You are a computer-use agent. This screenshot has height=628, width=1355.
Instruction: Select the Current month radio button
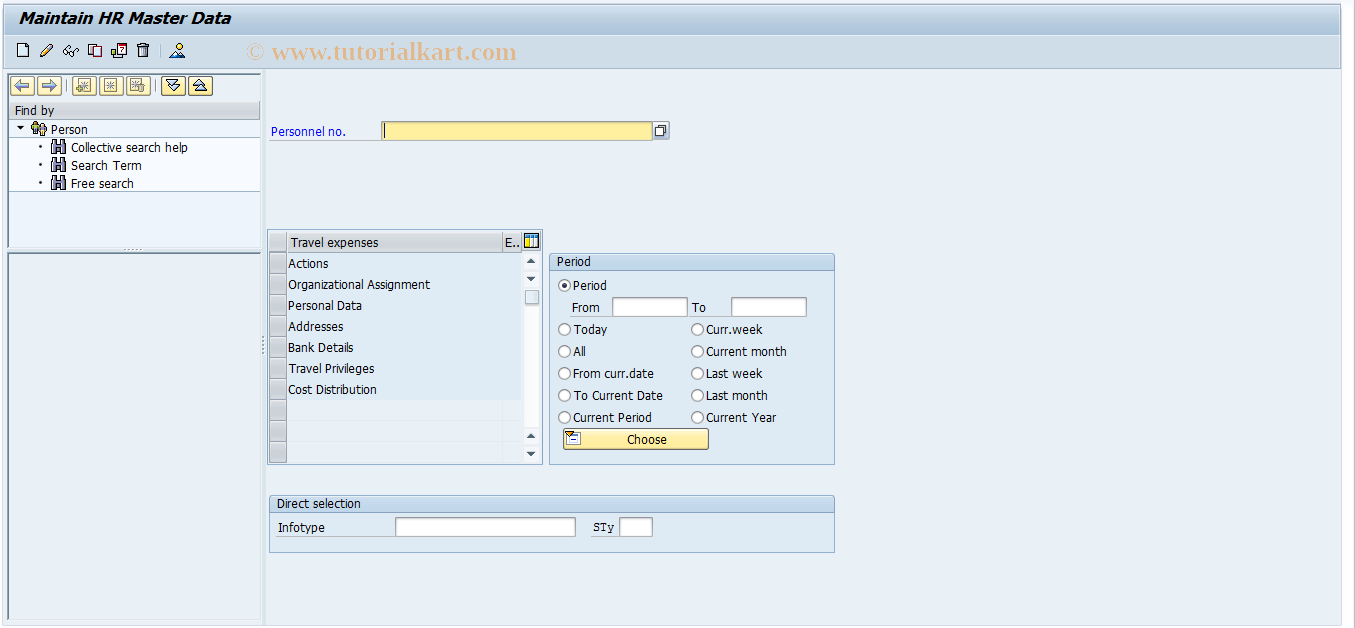[x=697, y=352]
